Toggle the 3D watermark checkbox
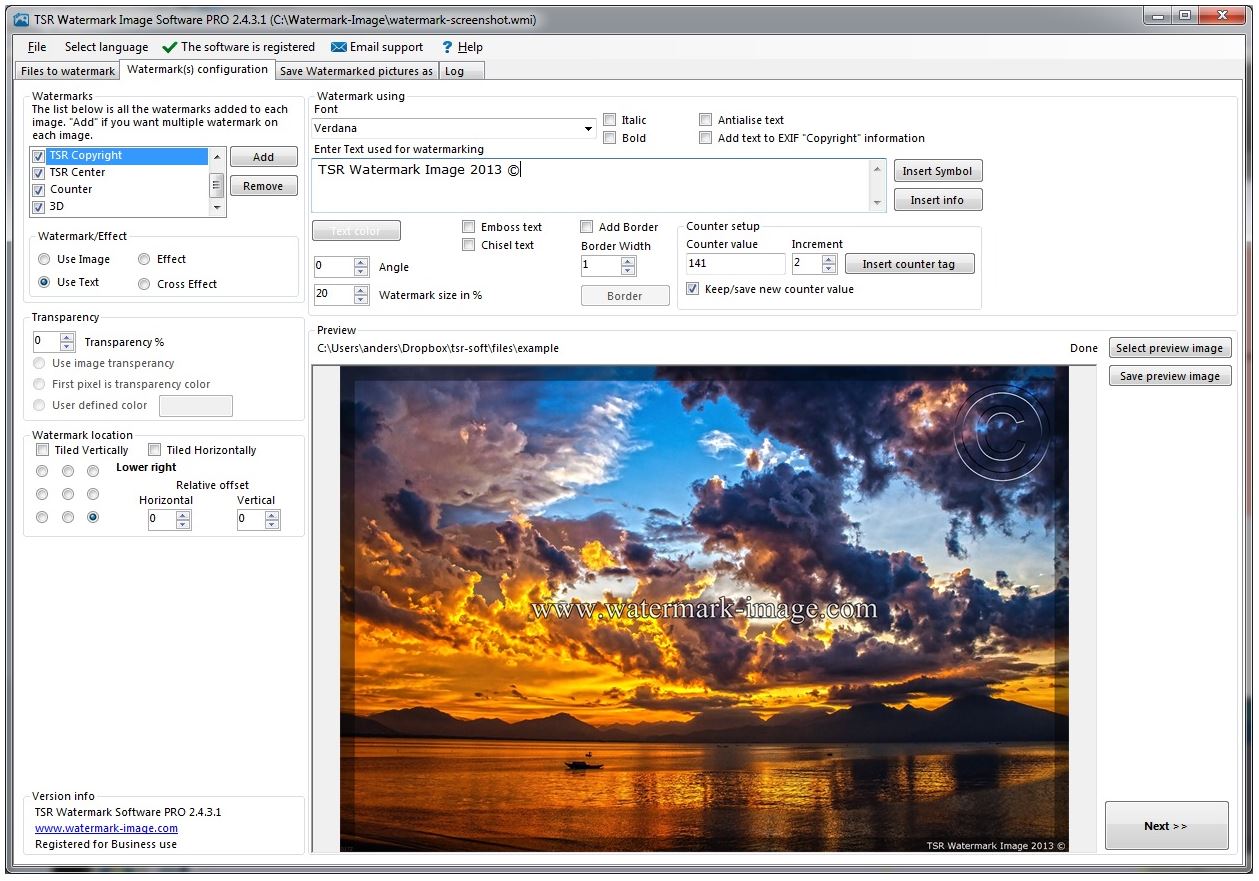The height and width of the screenshot is (881, 1259). pyautogui.click(x=39, y=207)
